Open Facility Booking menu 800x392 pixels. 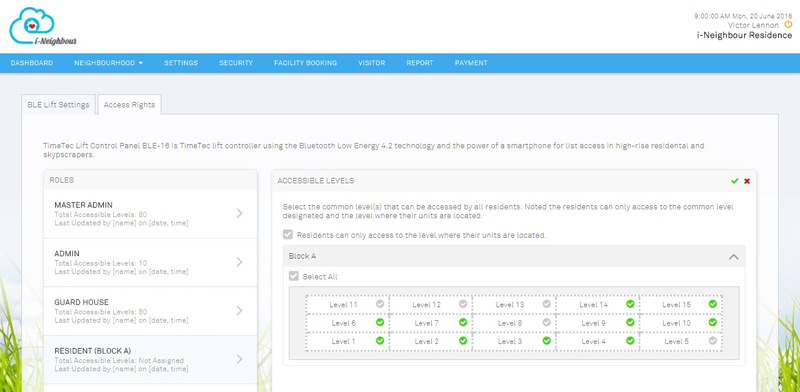coord(306,63)
